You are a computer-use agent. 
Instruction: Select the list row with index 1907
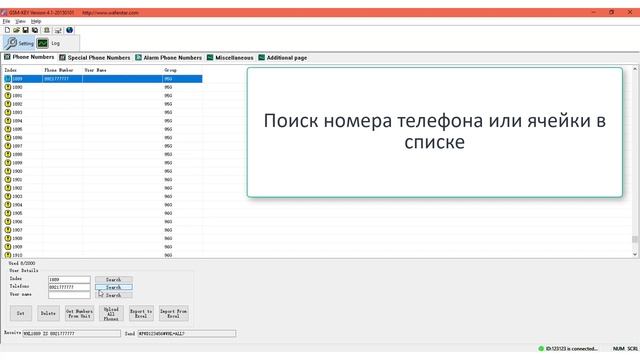103,230
